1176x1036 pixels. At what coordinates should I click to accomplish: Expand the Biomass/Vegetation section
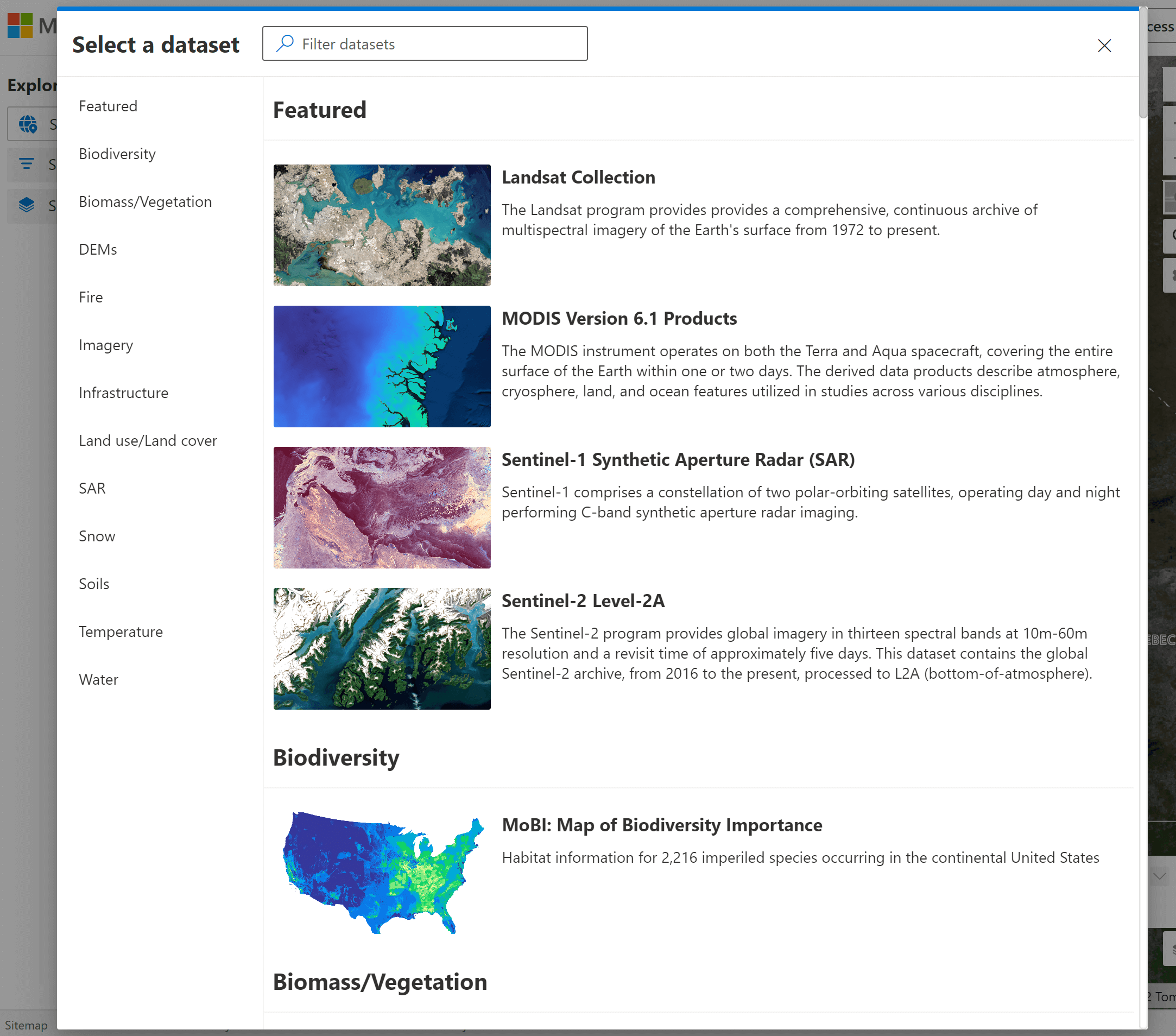pos(145,201)
